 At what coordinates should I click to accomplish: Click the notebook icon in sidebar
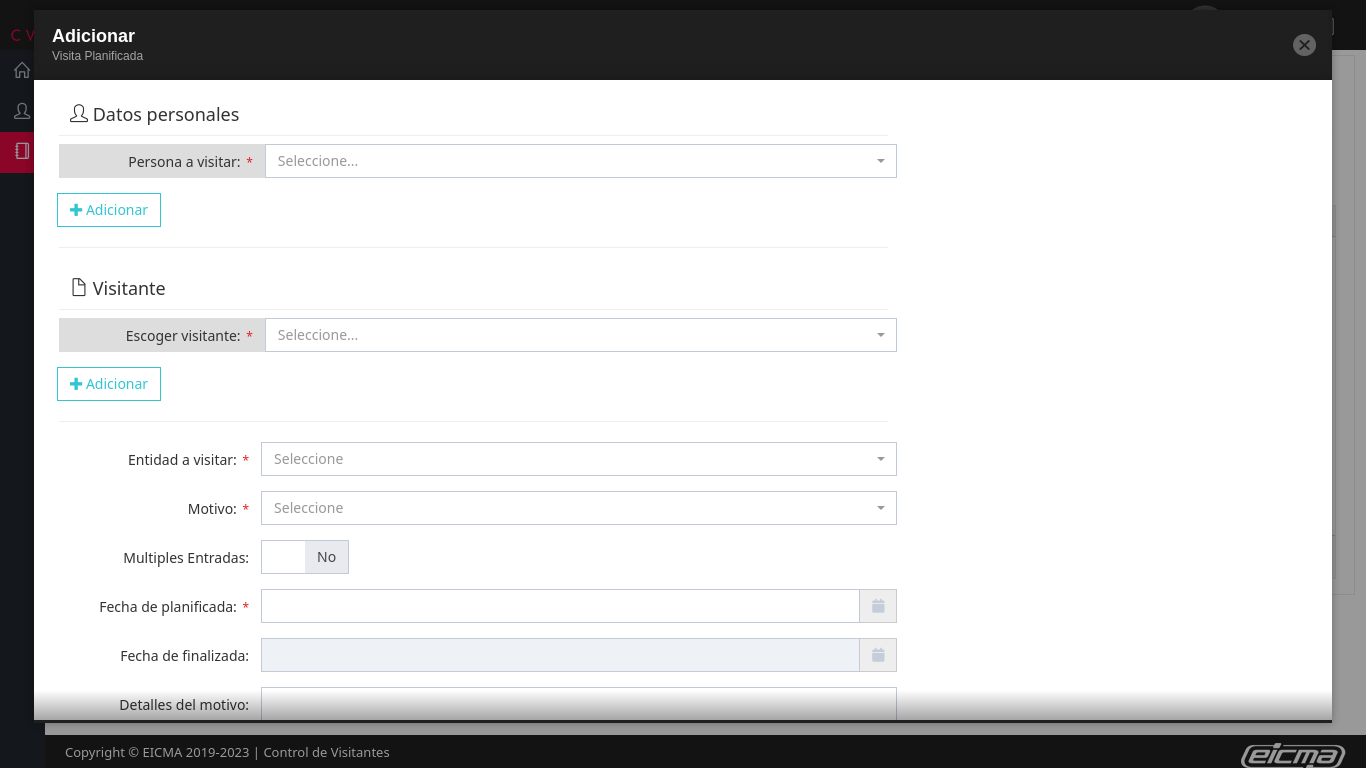click(22, 151)
